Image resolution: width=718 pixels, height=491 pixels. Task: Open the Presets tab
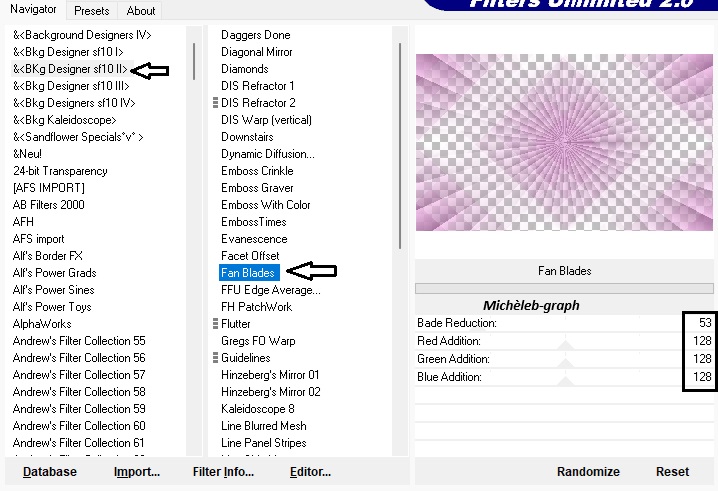(x=92, y=11)
